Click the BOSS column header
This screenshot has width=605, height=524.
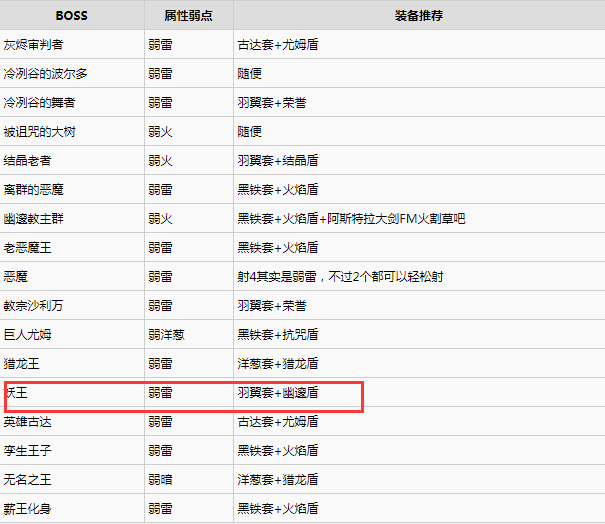coord(71,15)
